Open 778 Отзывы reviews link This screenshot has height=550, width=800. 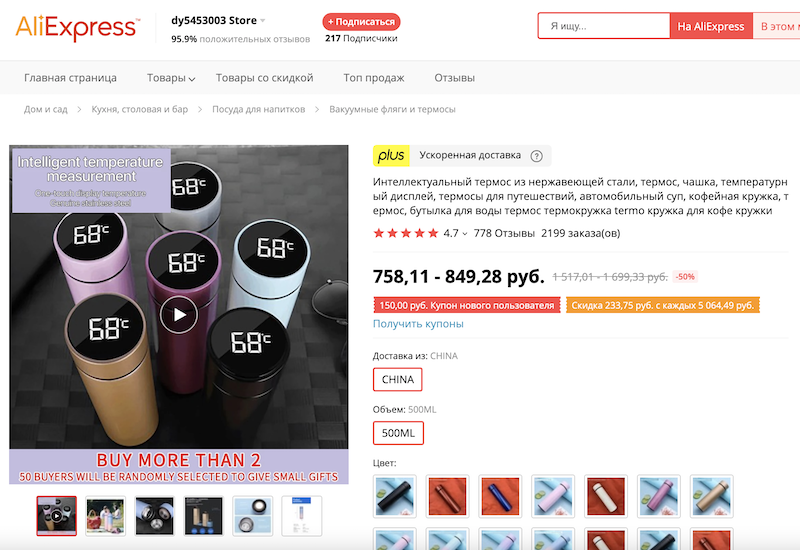[x=504, y=233]
